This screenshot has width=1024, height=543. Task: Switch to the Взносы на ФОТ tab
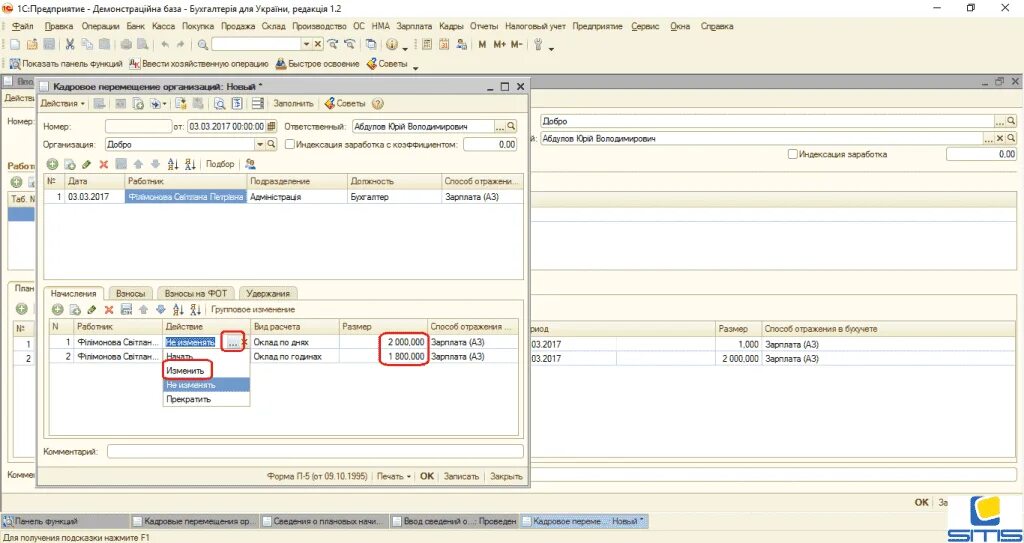(196, 293)
